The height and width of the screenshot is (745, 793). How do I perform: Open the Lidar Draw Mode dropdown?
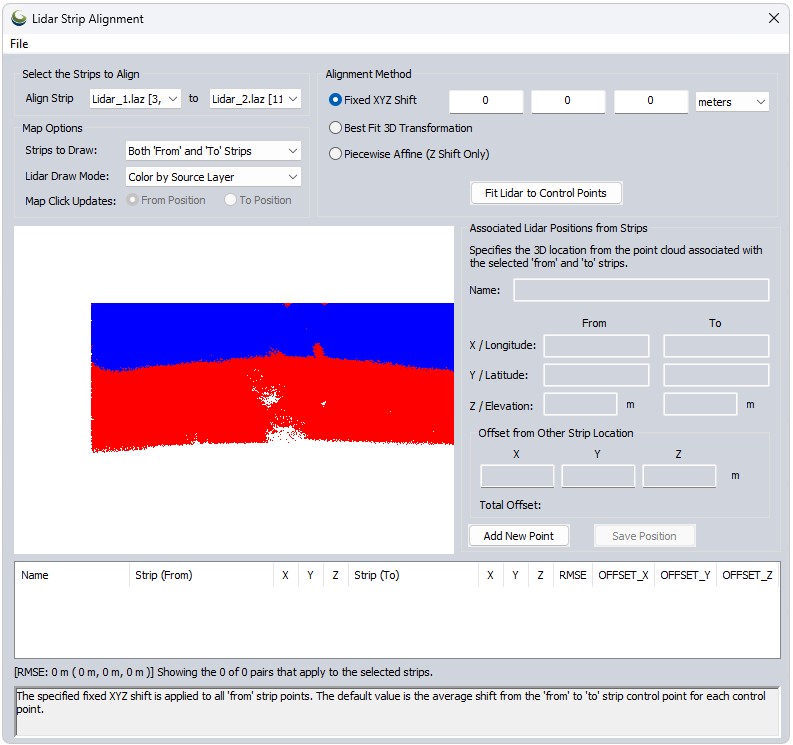pos(213,177)
